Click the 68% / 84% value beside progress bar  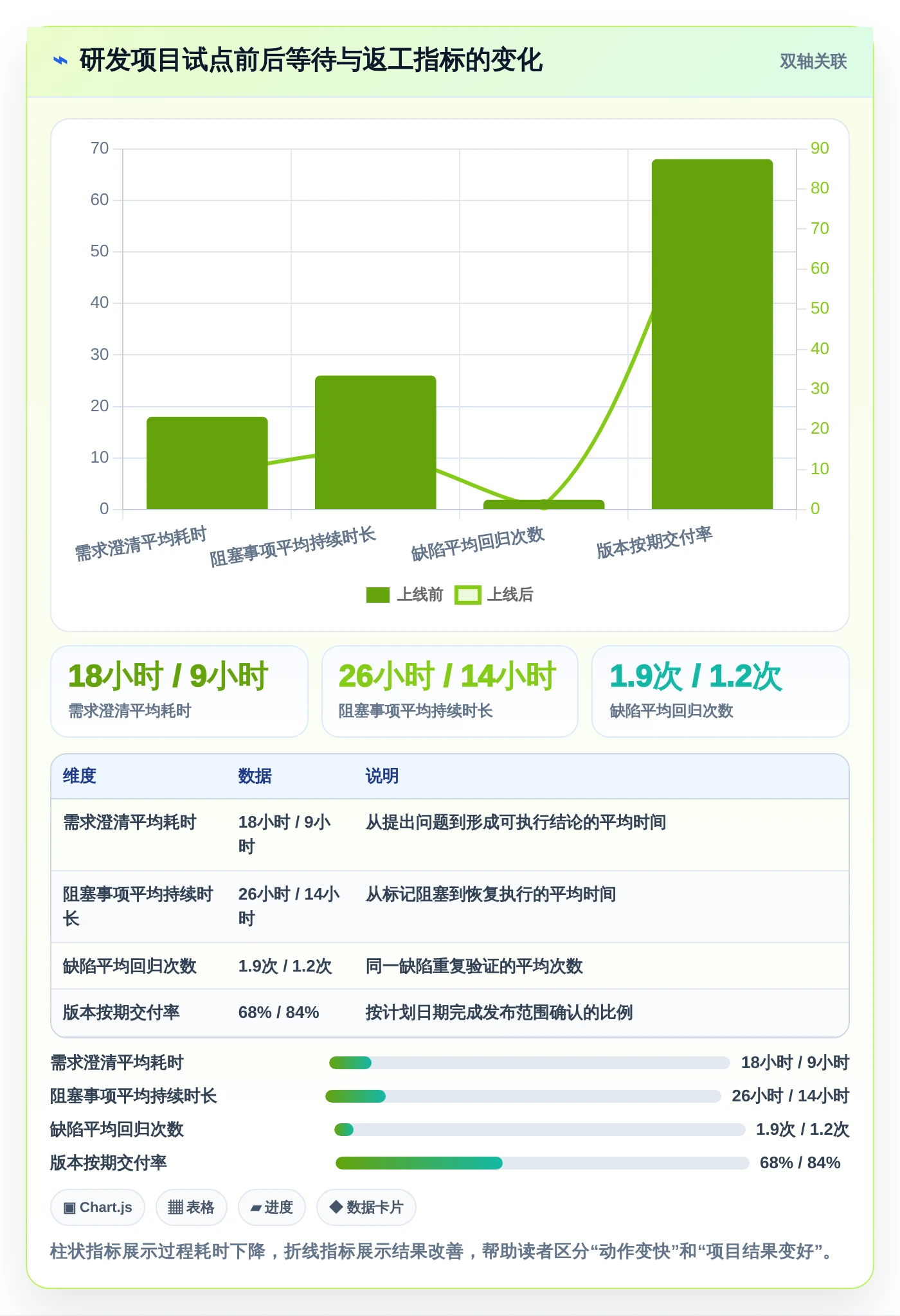pyautogui.click(x=800, y=1163)
